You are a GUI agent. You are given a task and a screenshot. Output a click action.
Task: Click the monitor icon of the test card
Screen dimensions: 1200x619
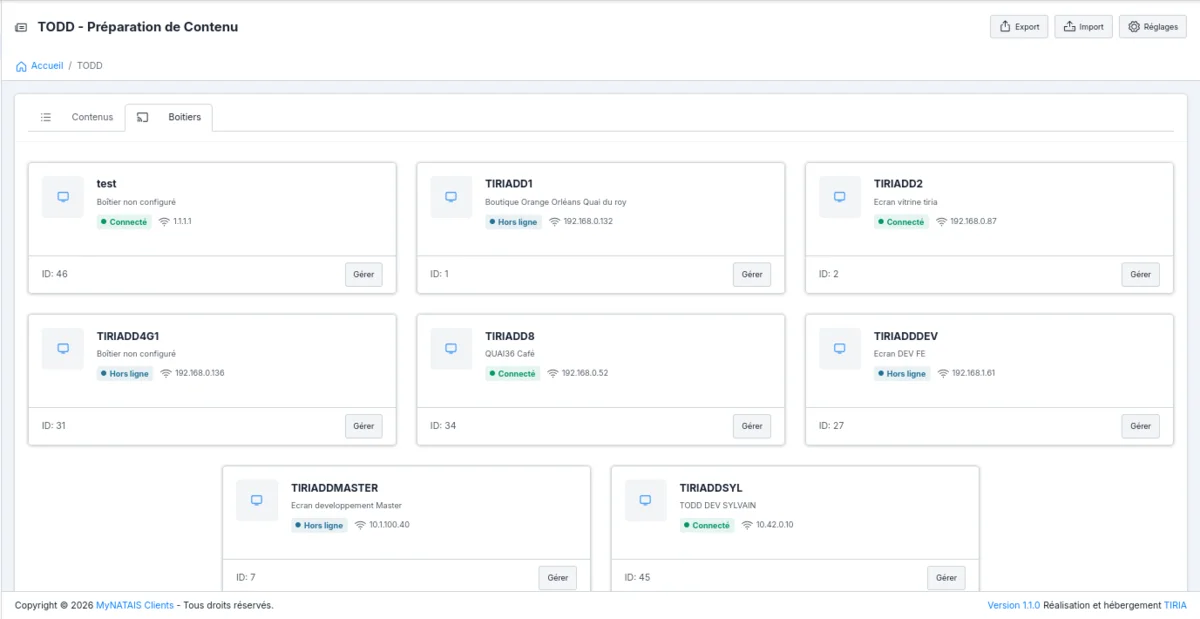coord(63,197)
